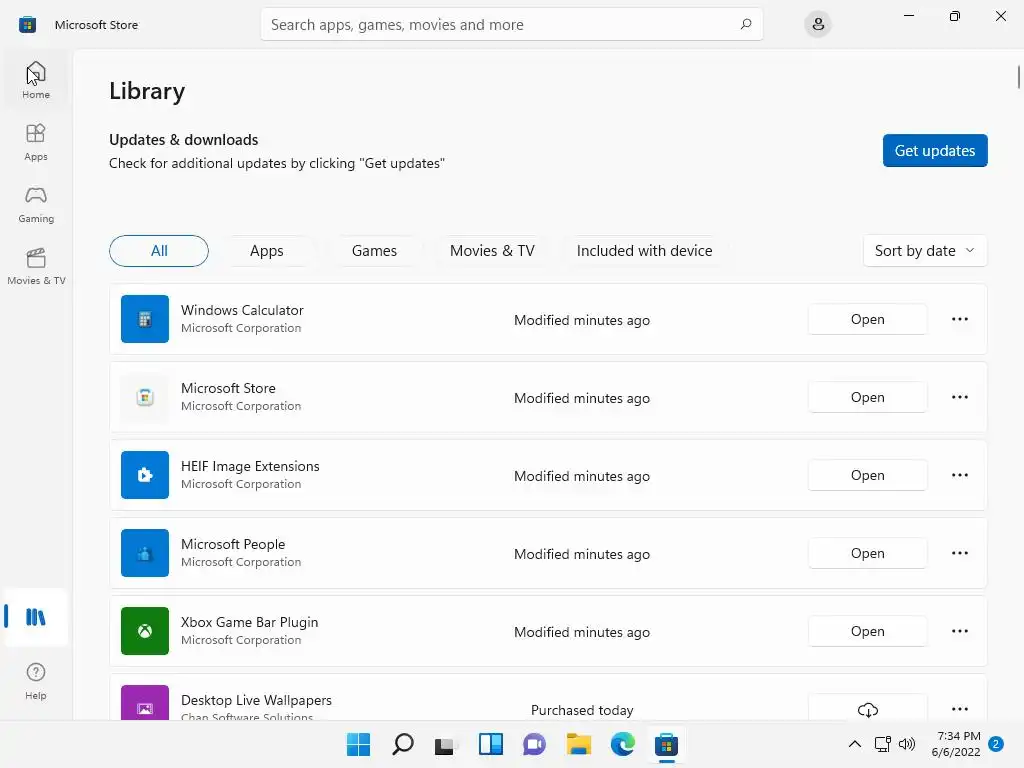Screen dimensions: 1024x768
Task: Click the Windows Start button
Action: click(358, 744)
